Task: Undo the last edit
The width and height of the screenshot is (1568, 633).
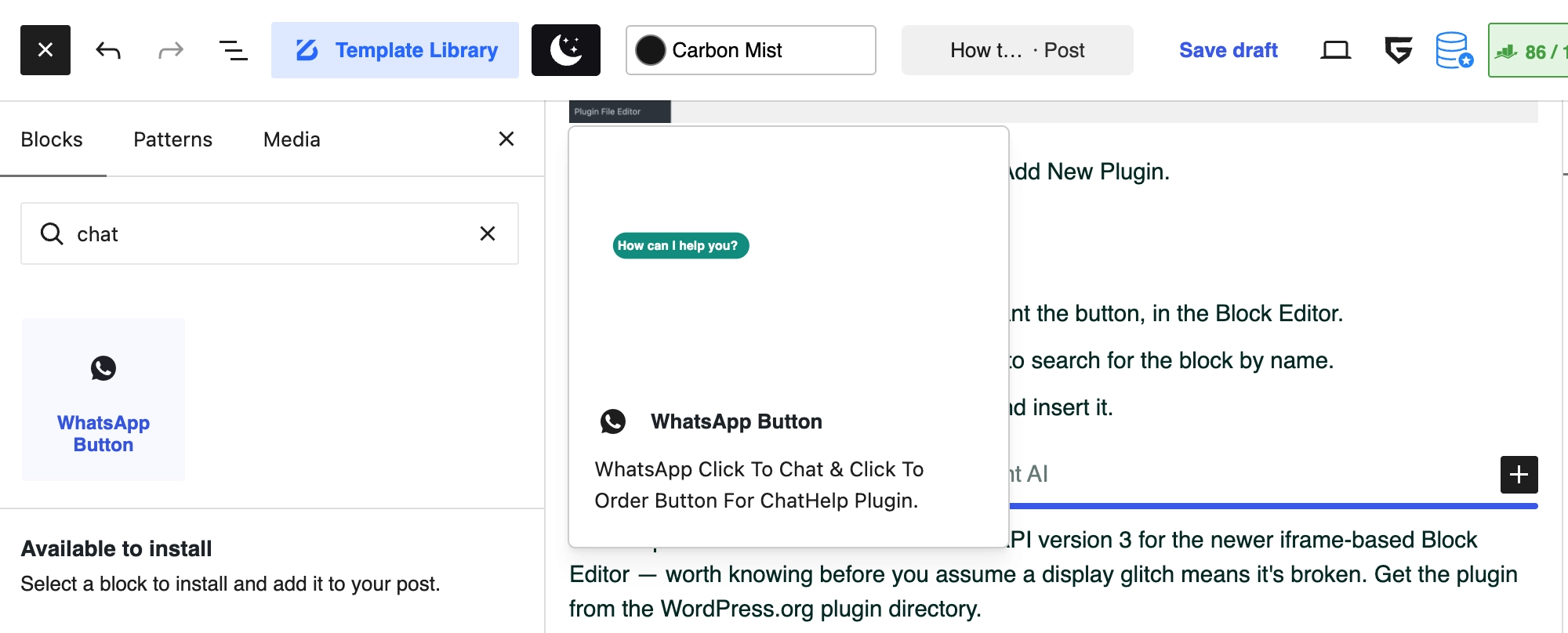Action: click(108, 50)
